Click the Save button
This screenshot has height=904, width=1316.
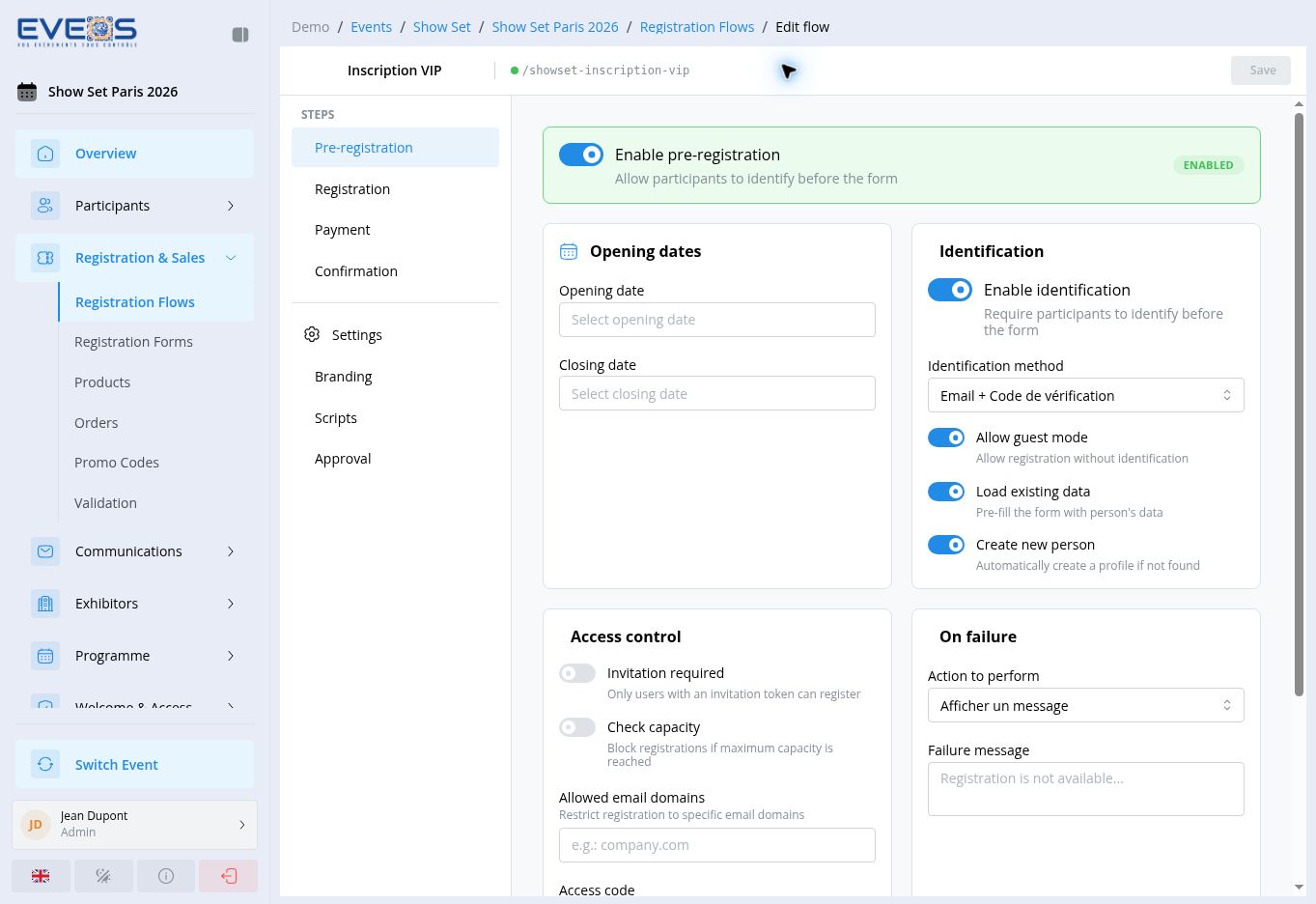(1261, 71)
